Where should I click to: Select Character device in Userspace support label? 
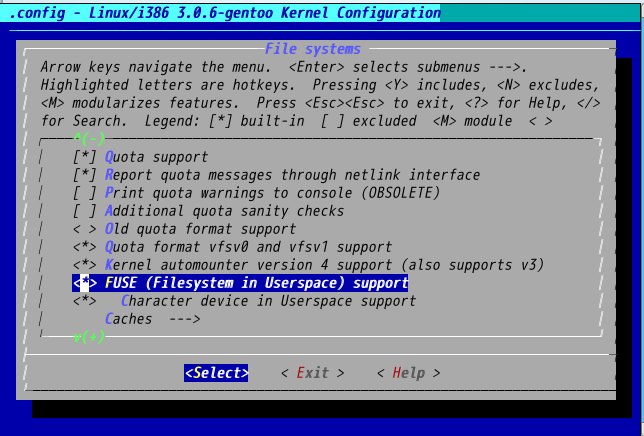[269, 301]
